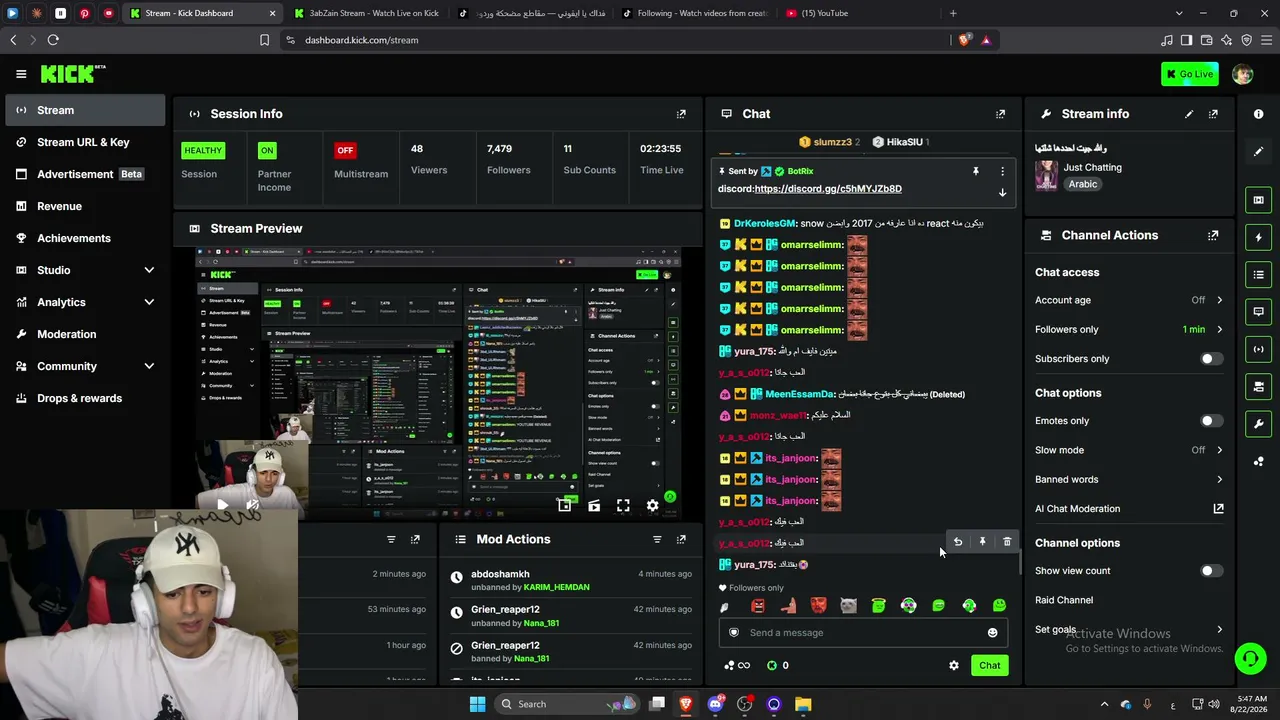The width and height of the screenshot is (1280, 720).
Task: Open Discord from the taskbar
Action: point(715,704)
